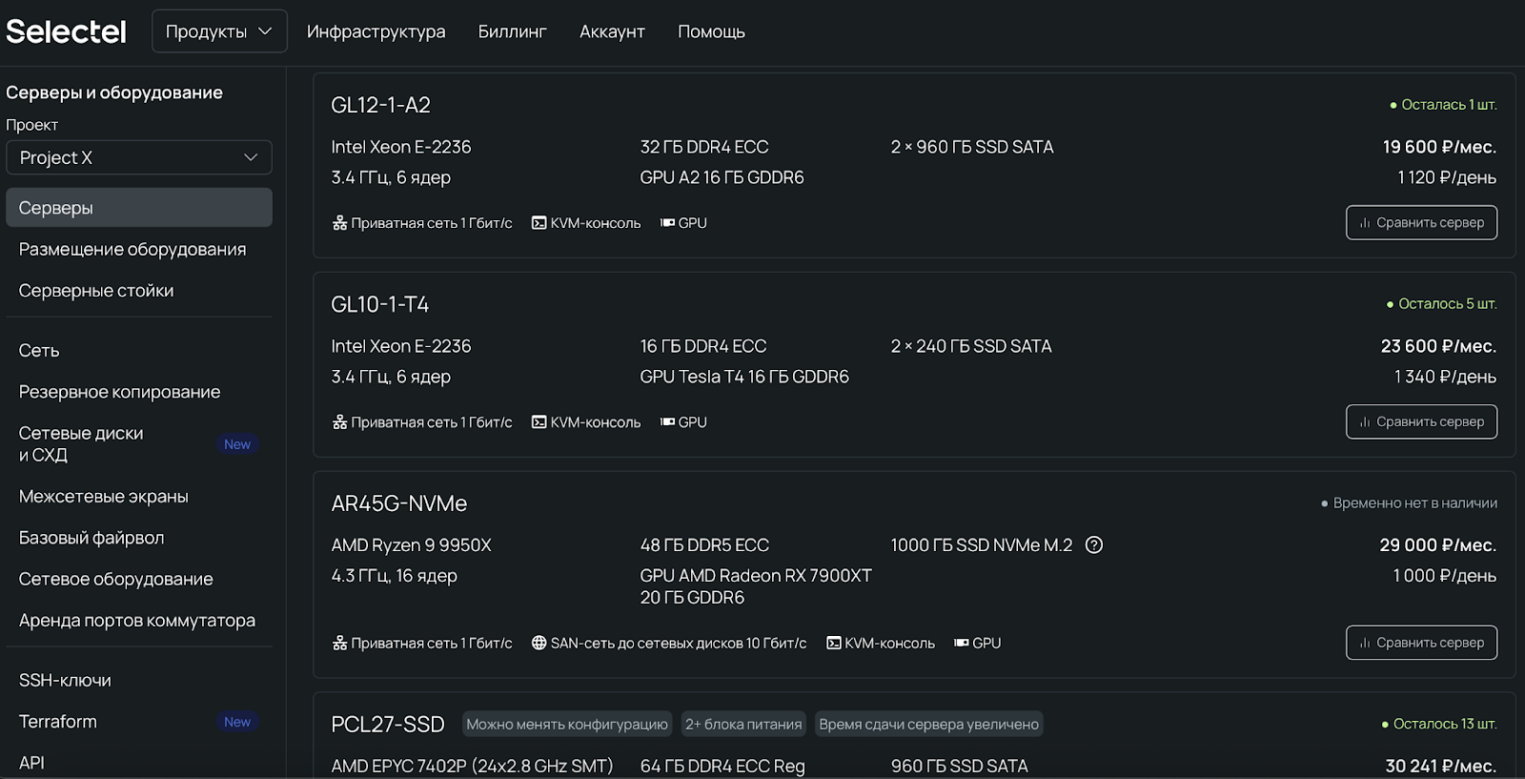This screenshot has height=779, width=1525.
Task: Click private network icon in GL12-1-A2 card
Action: (339, 223)
